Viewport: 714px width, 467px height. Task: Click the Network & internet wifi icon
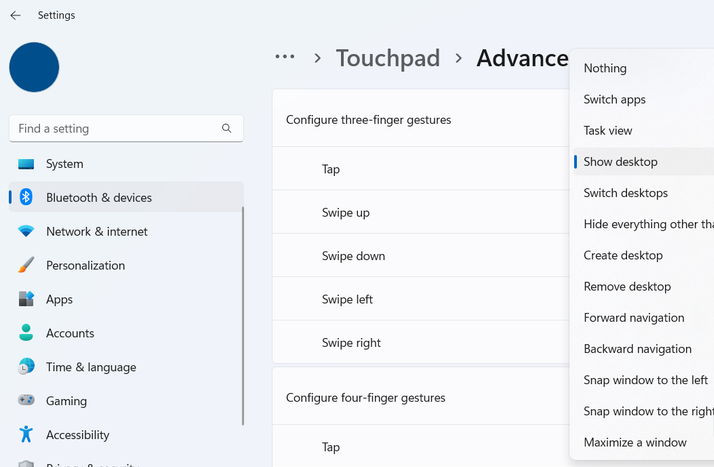pyautogui.click(x=26, y=232)
